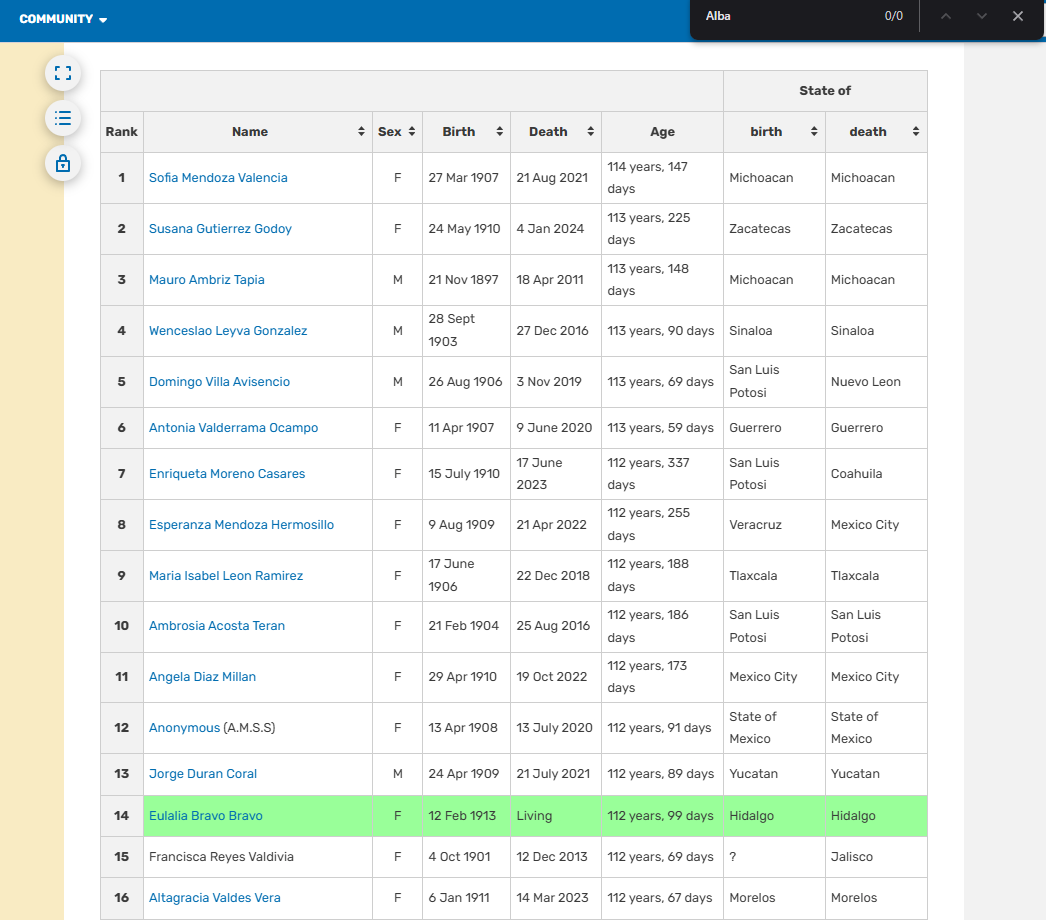This screenshot has width=1046, height=920.
Task: Open highlighted Eulalia Bravo Bravo link
Action: (x=205, y=815)
